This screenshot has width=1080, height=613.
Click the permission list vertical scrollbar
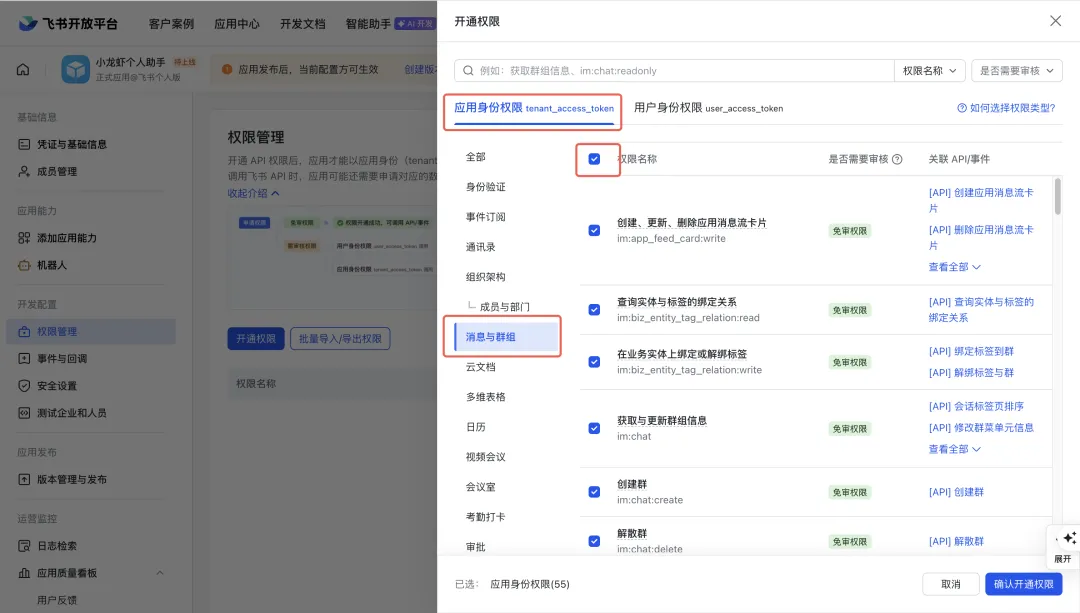[x=1057, y=196]
